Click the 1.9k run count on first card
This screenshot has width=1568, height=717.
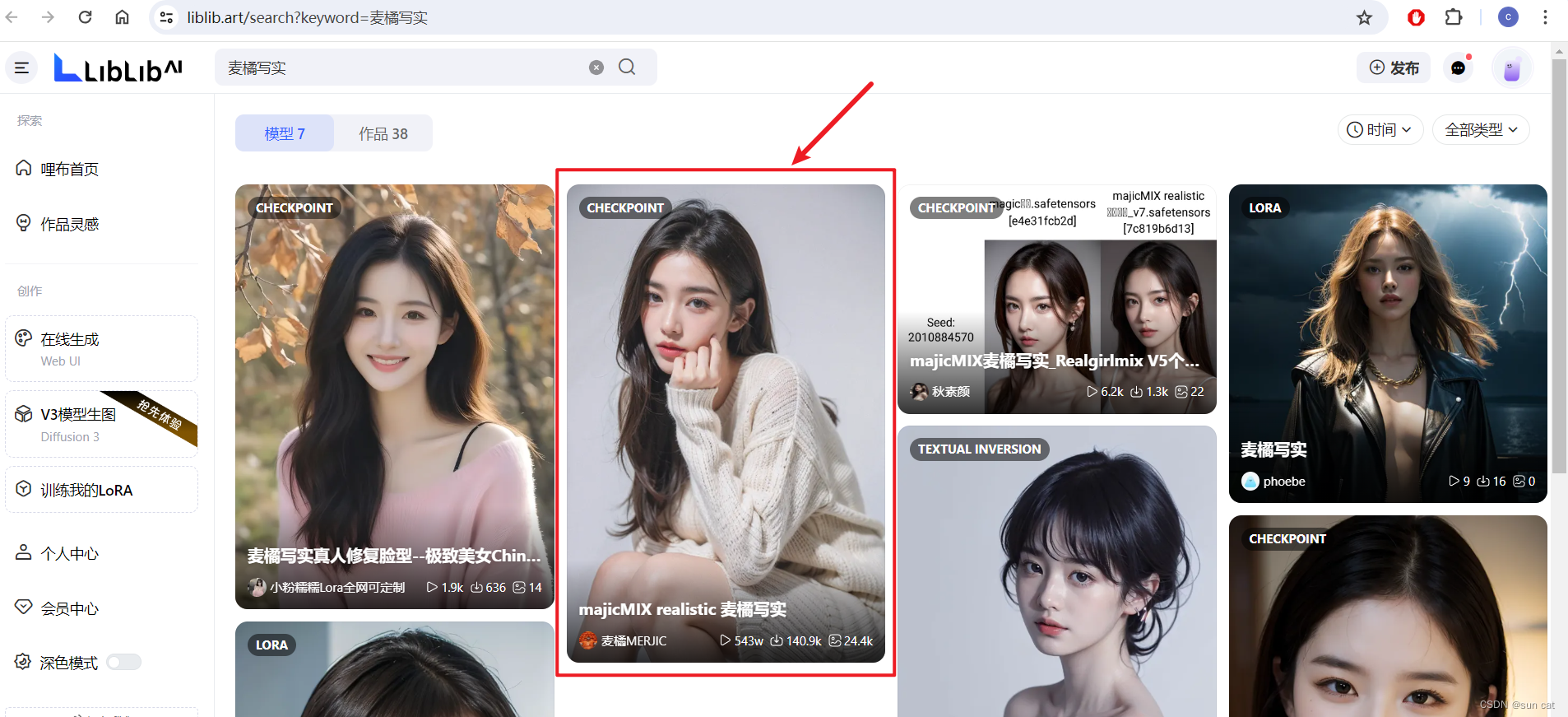445,587
